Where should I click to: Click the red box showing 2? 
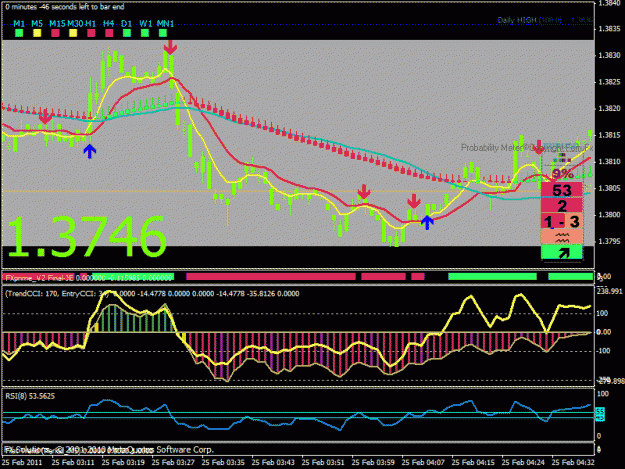tap(562, 206)
